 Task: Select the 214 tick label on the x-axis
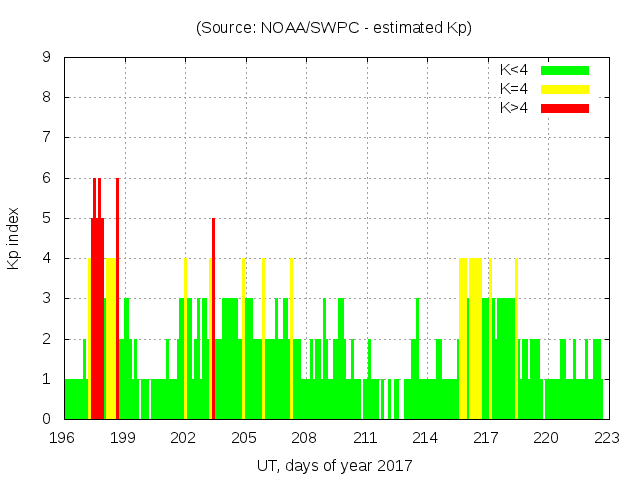(x=425, y=438)
